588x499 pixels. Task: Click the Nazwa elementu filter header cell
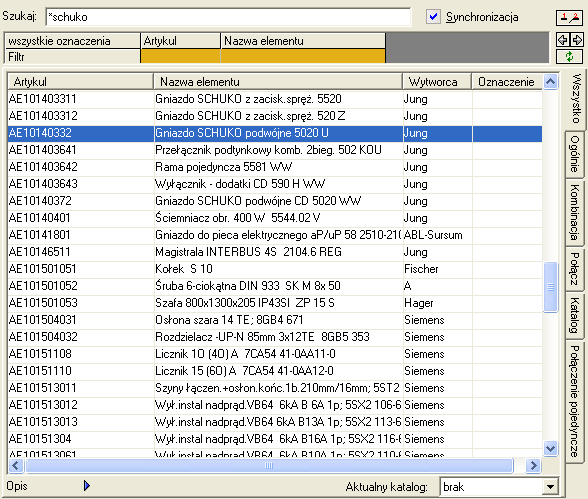[x=303, y=41]
